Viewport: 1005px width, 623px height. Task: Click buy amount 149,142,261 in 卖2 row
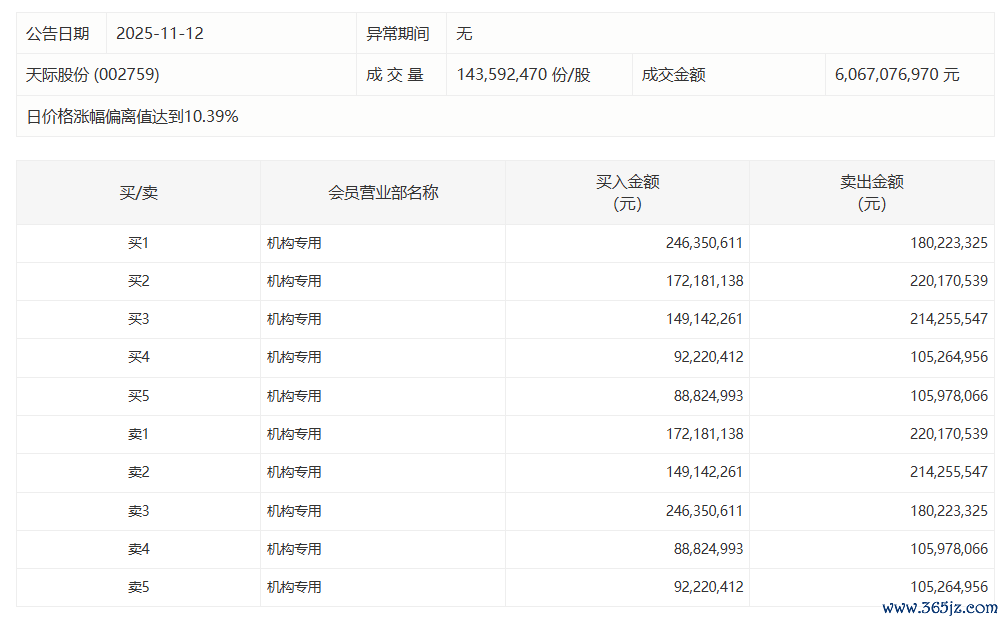point(704,472)
